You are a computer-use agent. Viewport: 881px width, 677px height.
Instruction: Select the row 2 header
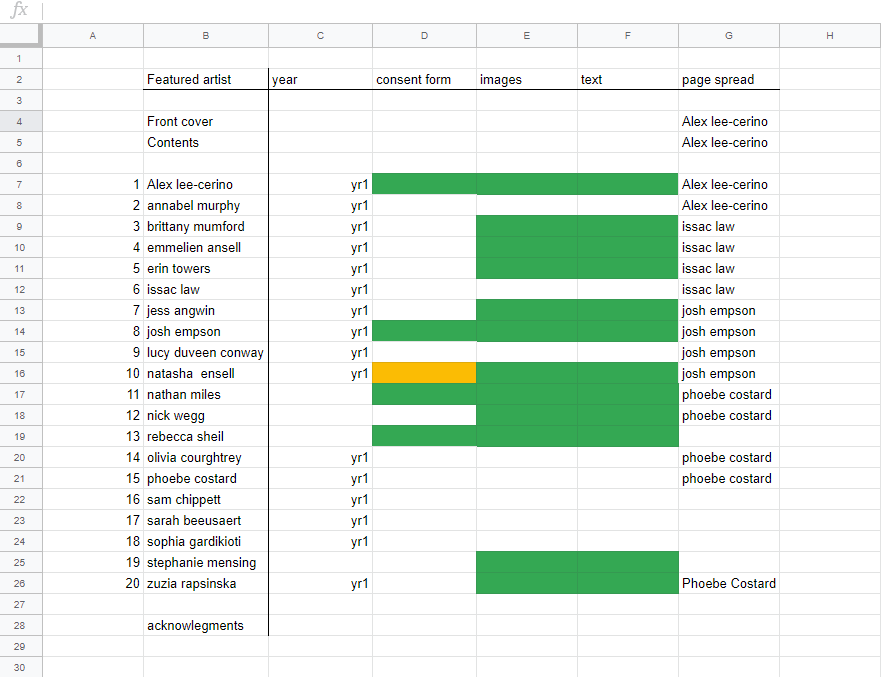tap(20, 80)
